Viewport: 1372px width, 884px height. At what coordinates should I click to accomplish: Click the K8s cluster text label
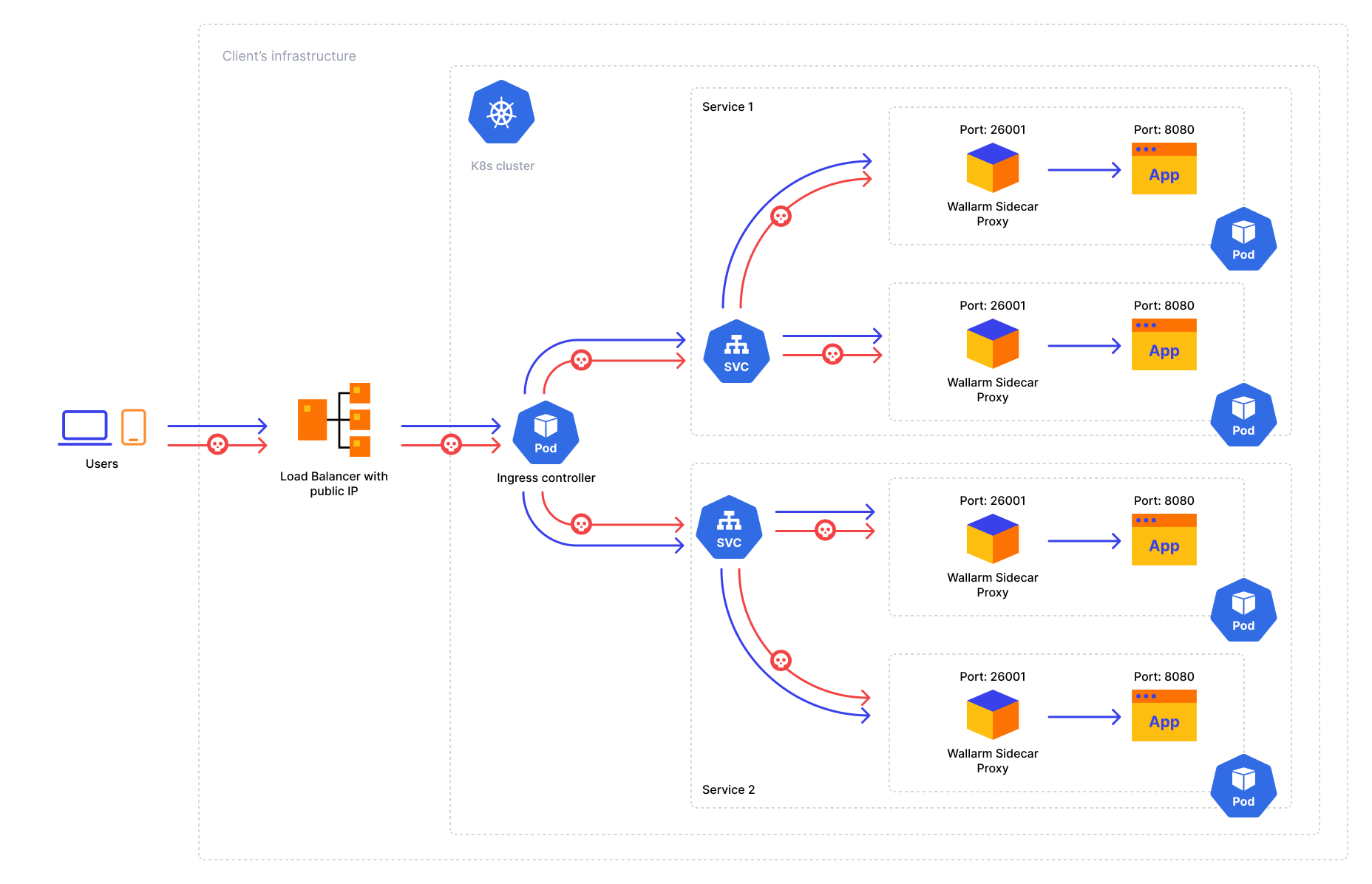(x=503, y=166)
